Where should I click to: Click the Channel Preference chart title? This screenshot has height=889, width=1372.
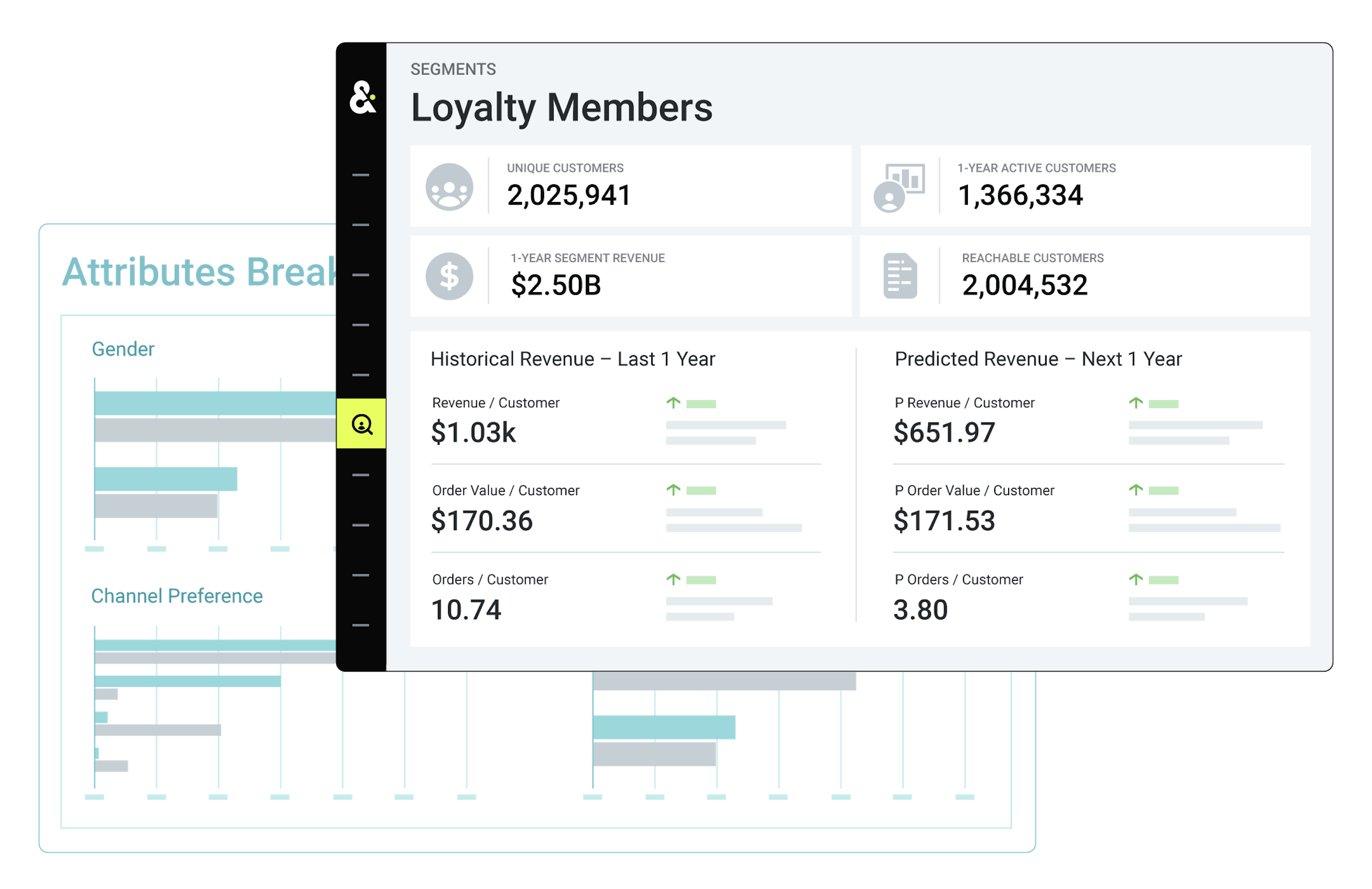pos(177,595)
